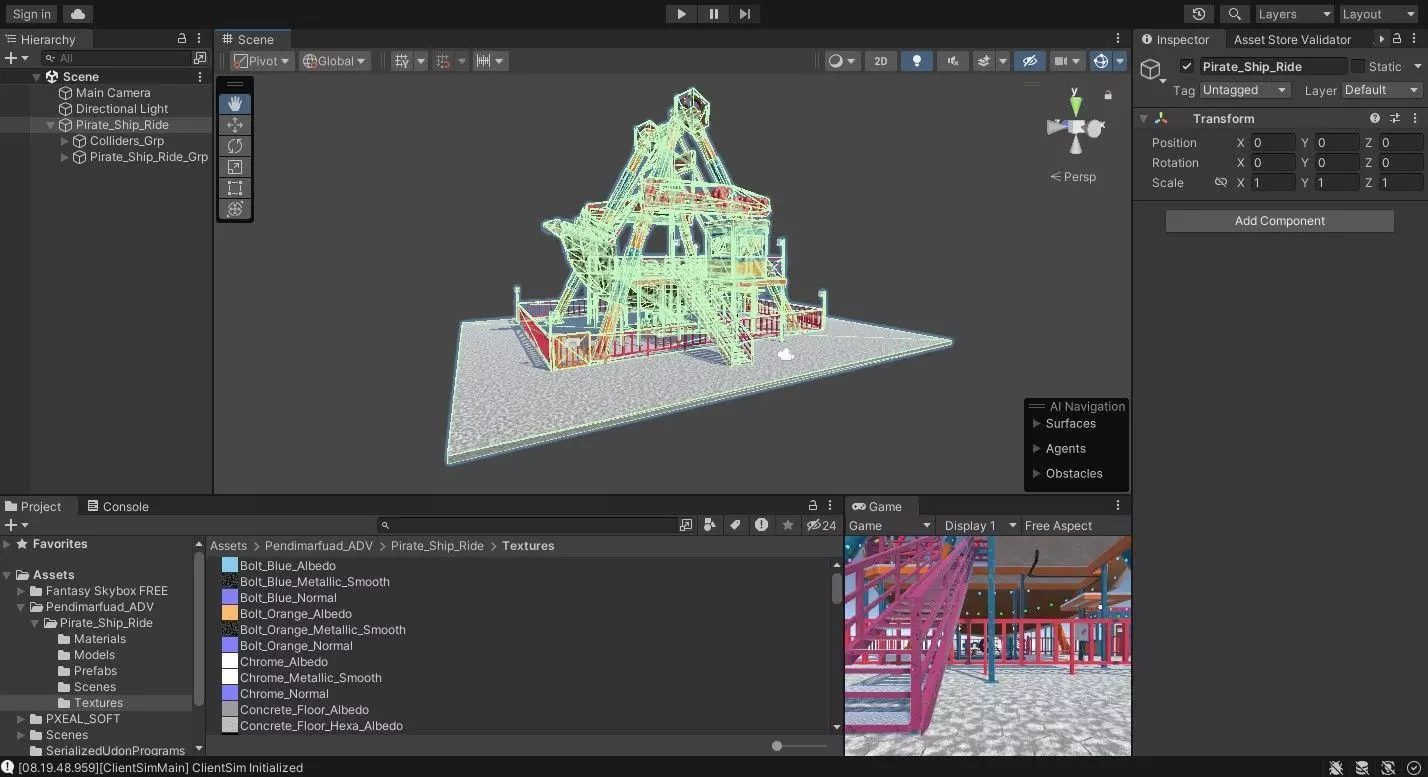Screen dimensions: 1428x777
Task: Open the Layers dropdown
Action: click(x=1295, y=14)
